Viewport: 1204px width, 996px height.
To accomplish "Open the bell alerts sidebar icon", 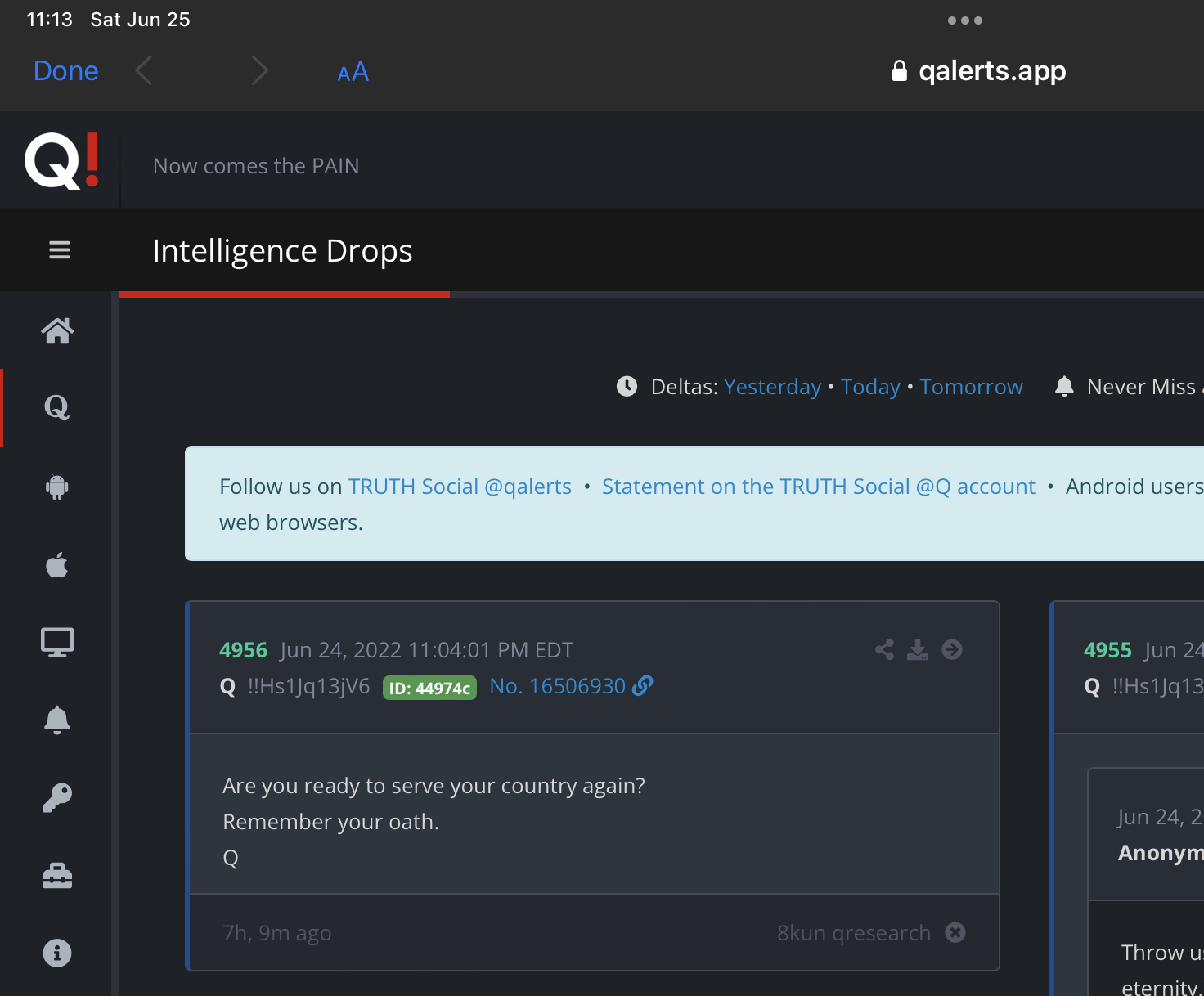I will point(57,720).
